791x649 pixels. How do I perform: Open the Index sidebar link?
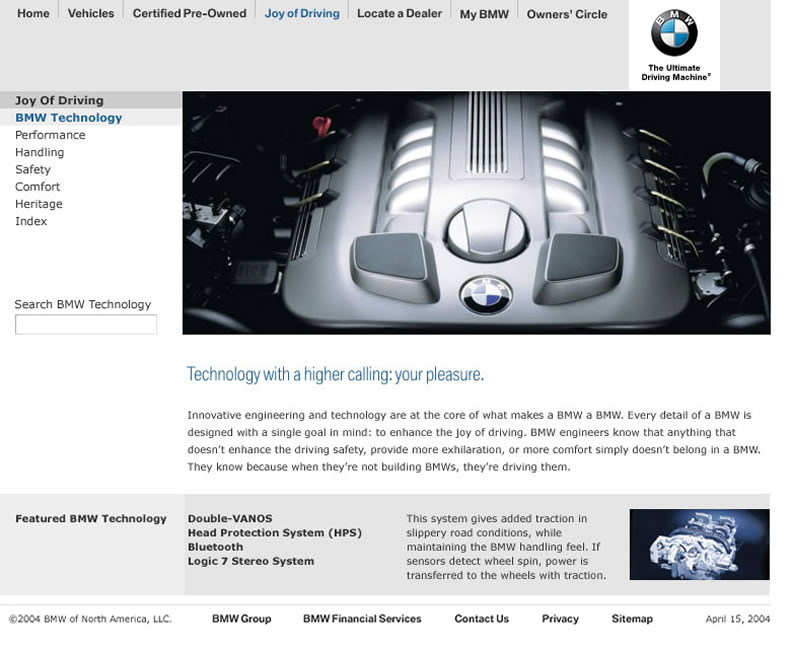(31, 221)
